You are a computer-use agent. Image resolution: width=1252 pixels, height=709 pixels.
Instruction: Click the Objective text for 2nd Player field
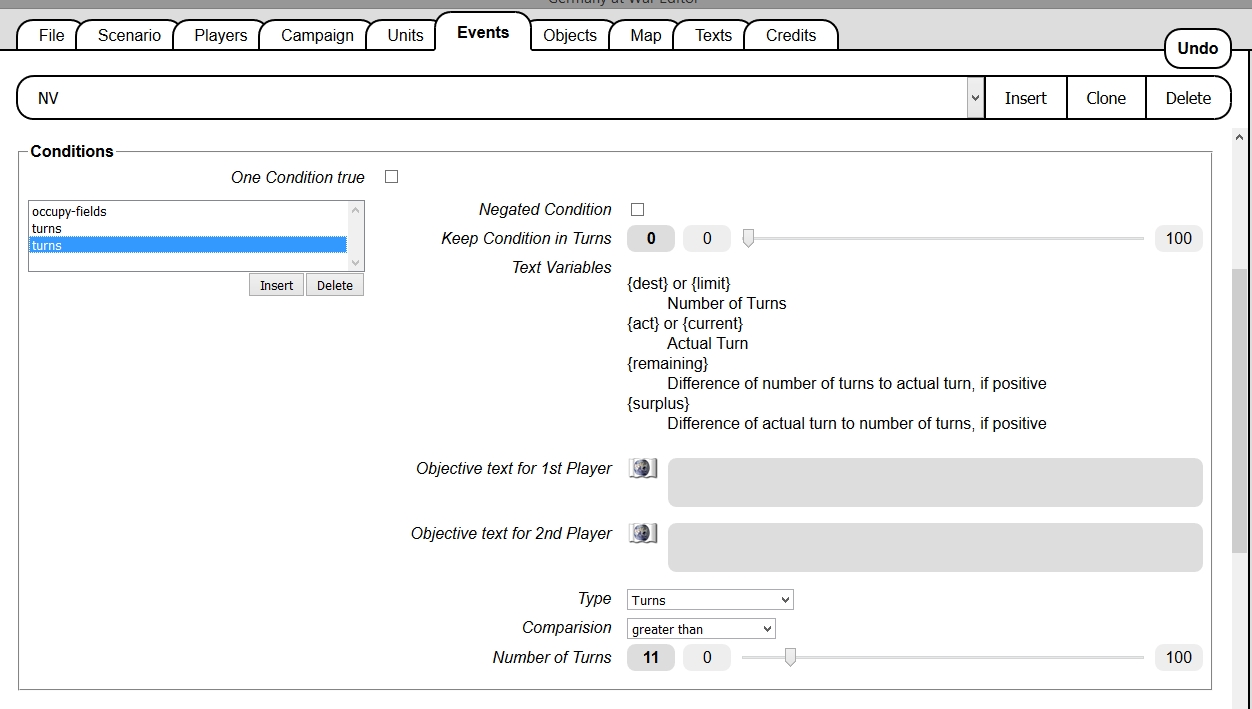[935, 547]
